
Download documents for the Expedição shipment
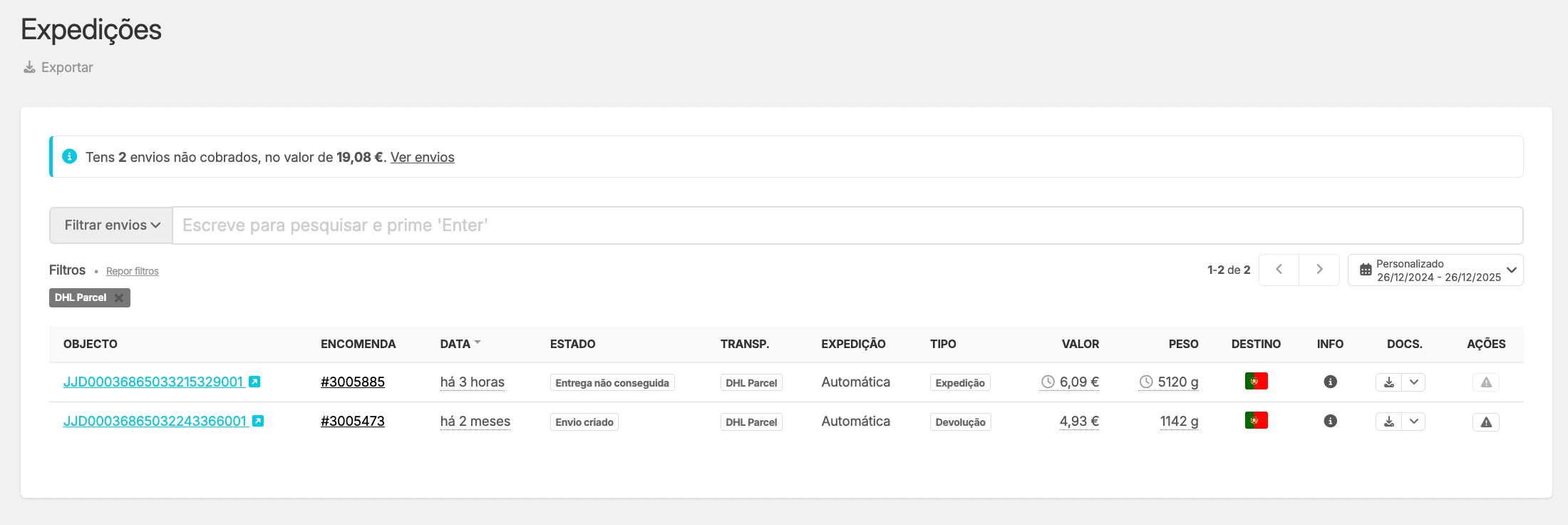click(x=1388, y=382)
